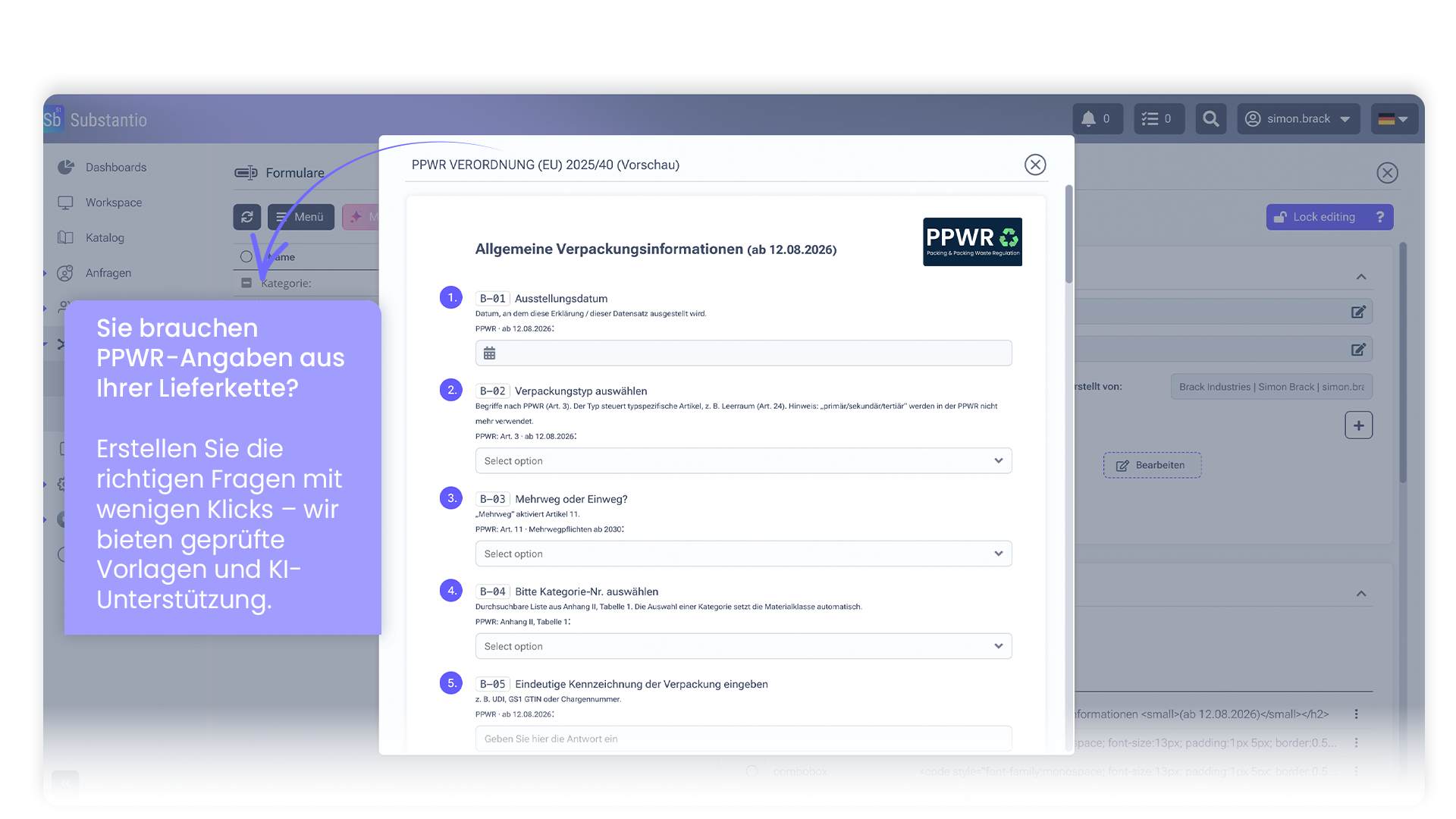Screen dimensions: 1456x819
Task: Click the Dashboards pie chart icon
Action: coord(66,167)
